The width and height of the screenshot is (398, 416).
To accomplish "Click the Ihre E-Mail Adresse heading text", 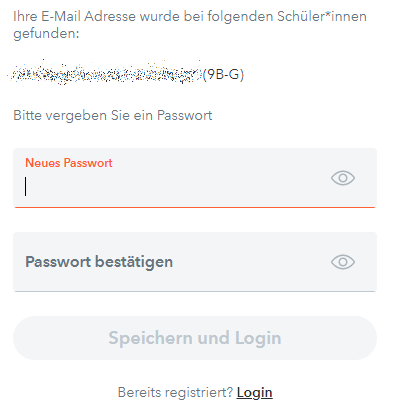I will pyautogui.click(x=190, y=25).
